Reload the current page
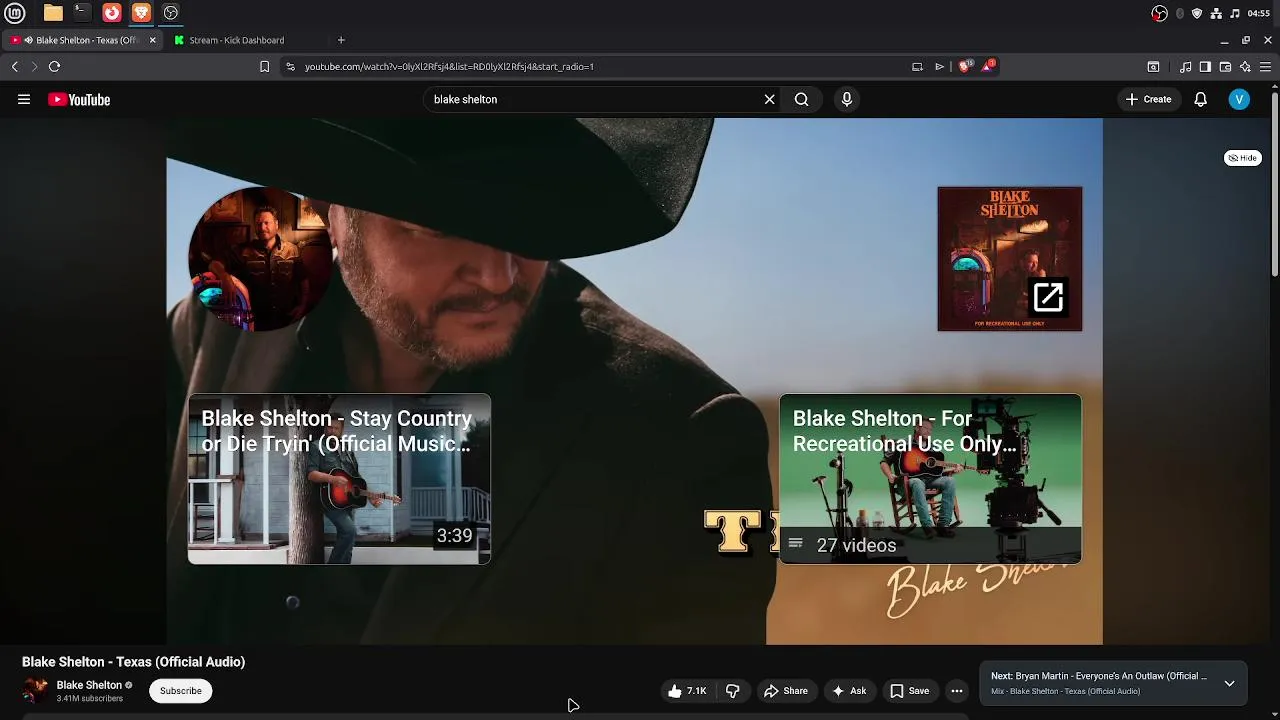Screen dimensions: 1280x720 [54, 66]
